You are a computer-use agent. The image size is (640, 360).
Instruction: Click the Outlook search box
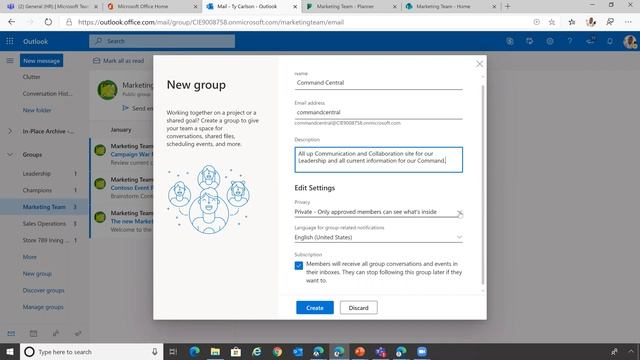click(x=162, y=41)
